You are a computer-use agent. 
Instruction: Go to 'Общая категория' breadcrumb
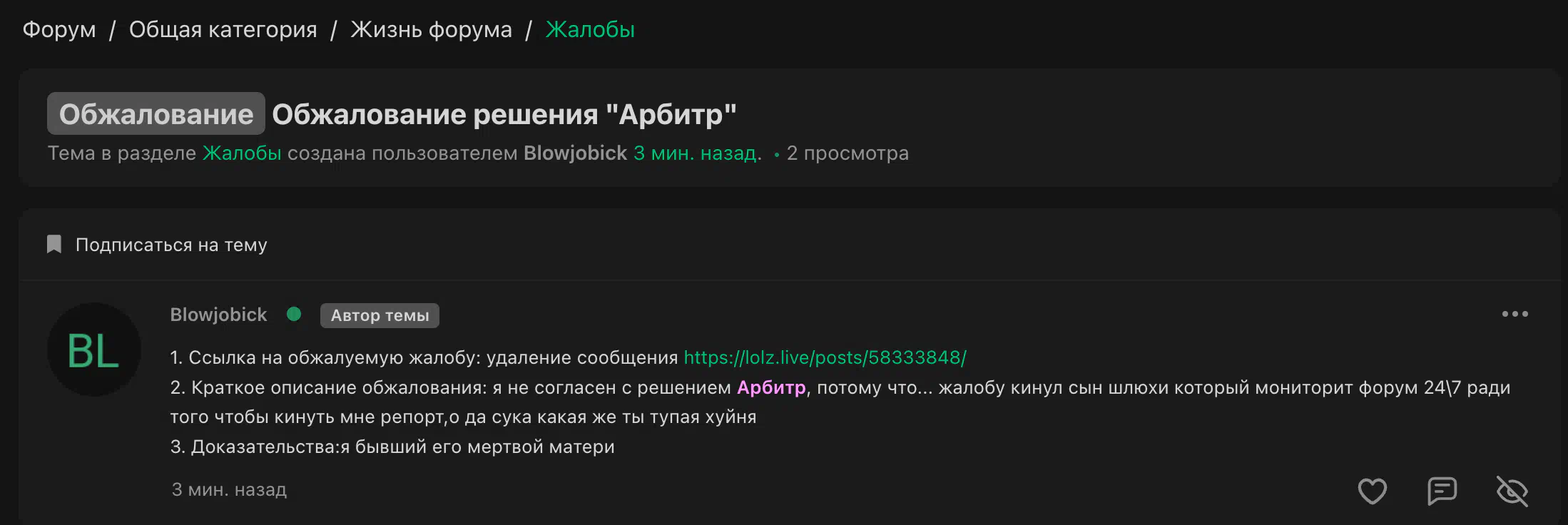tap(223, 29)
